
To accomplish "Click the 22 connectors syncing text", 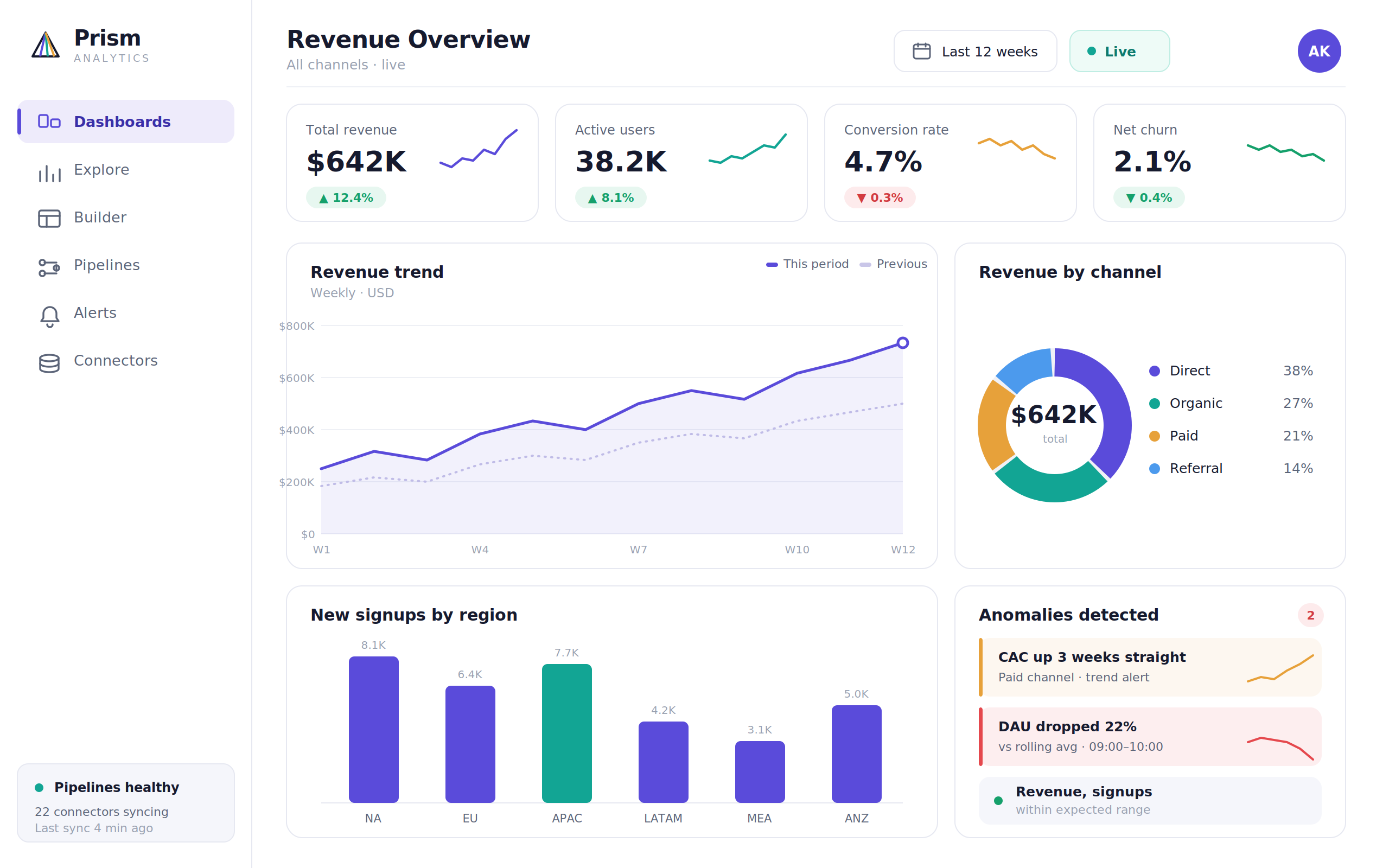I will [x=101, y=812].
